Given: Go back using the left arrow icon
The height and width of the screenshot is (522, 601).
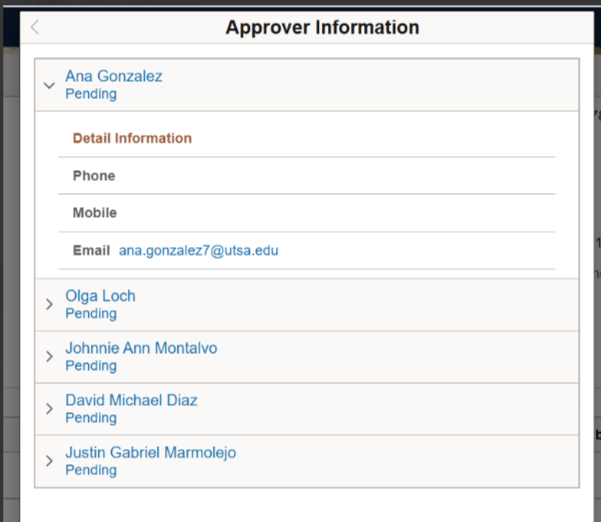Looking at the screenshot, I should [x=35, y=27].
